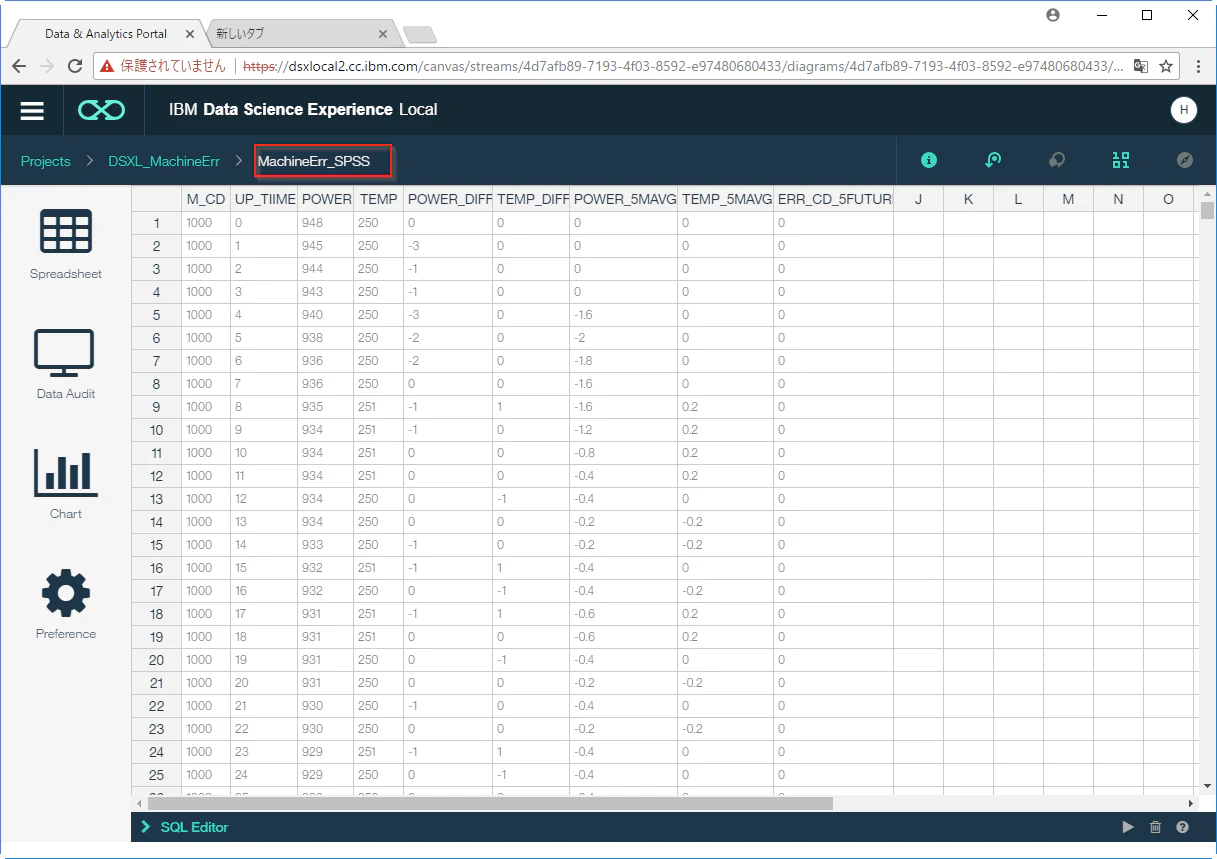
Task: Click the compass icon in toolbar
Action: click(x=1185, y=160)
